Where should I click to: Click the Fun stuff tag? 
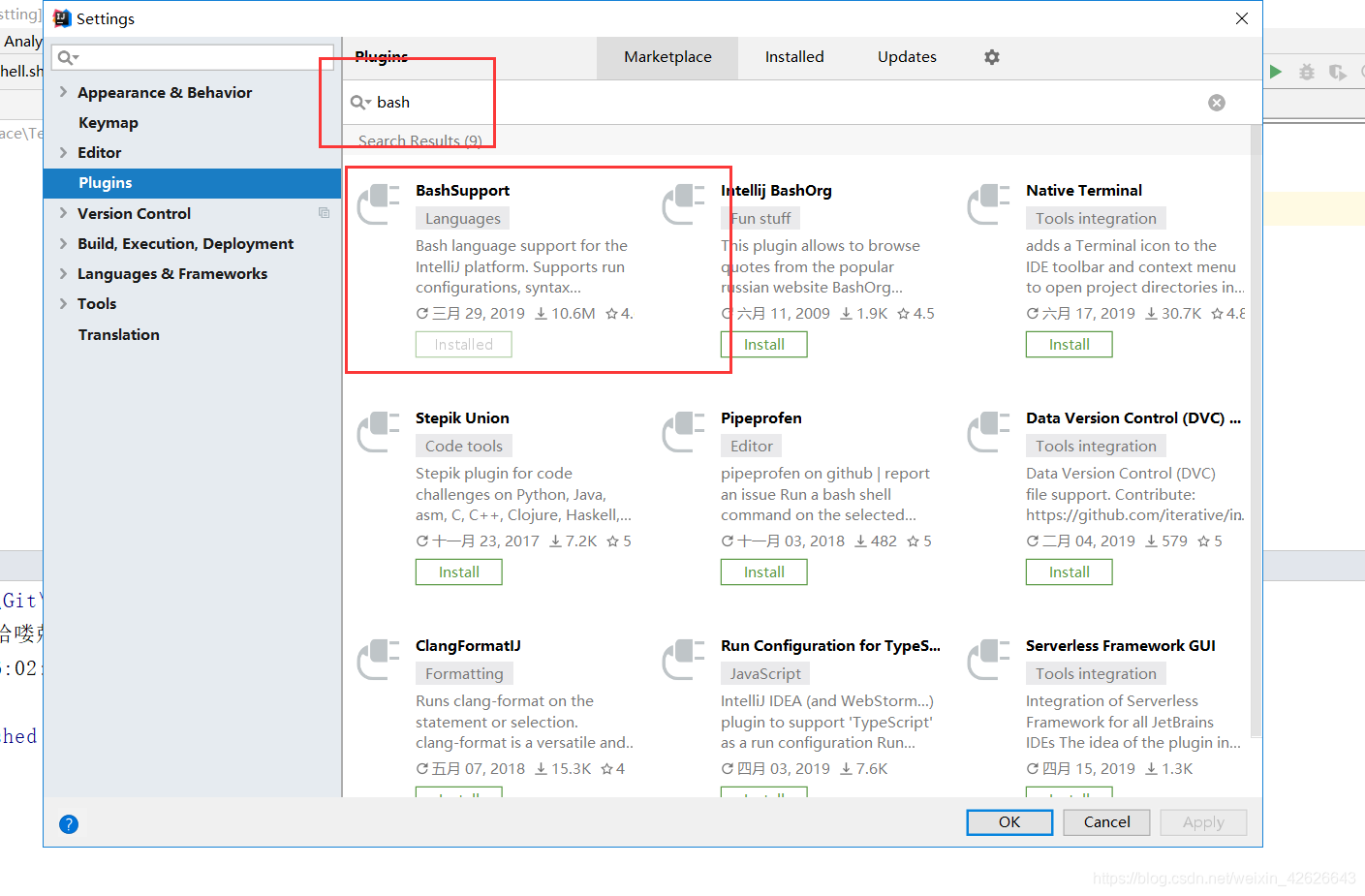pos(760,219)
